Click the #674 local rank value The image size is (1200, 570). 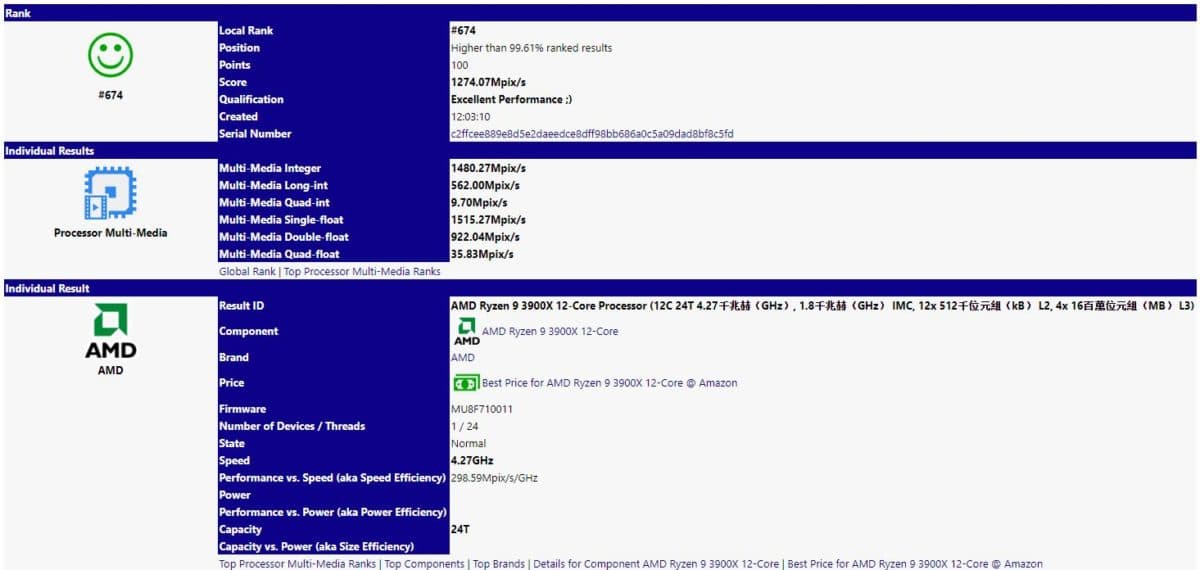463,31
